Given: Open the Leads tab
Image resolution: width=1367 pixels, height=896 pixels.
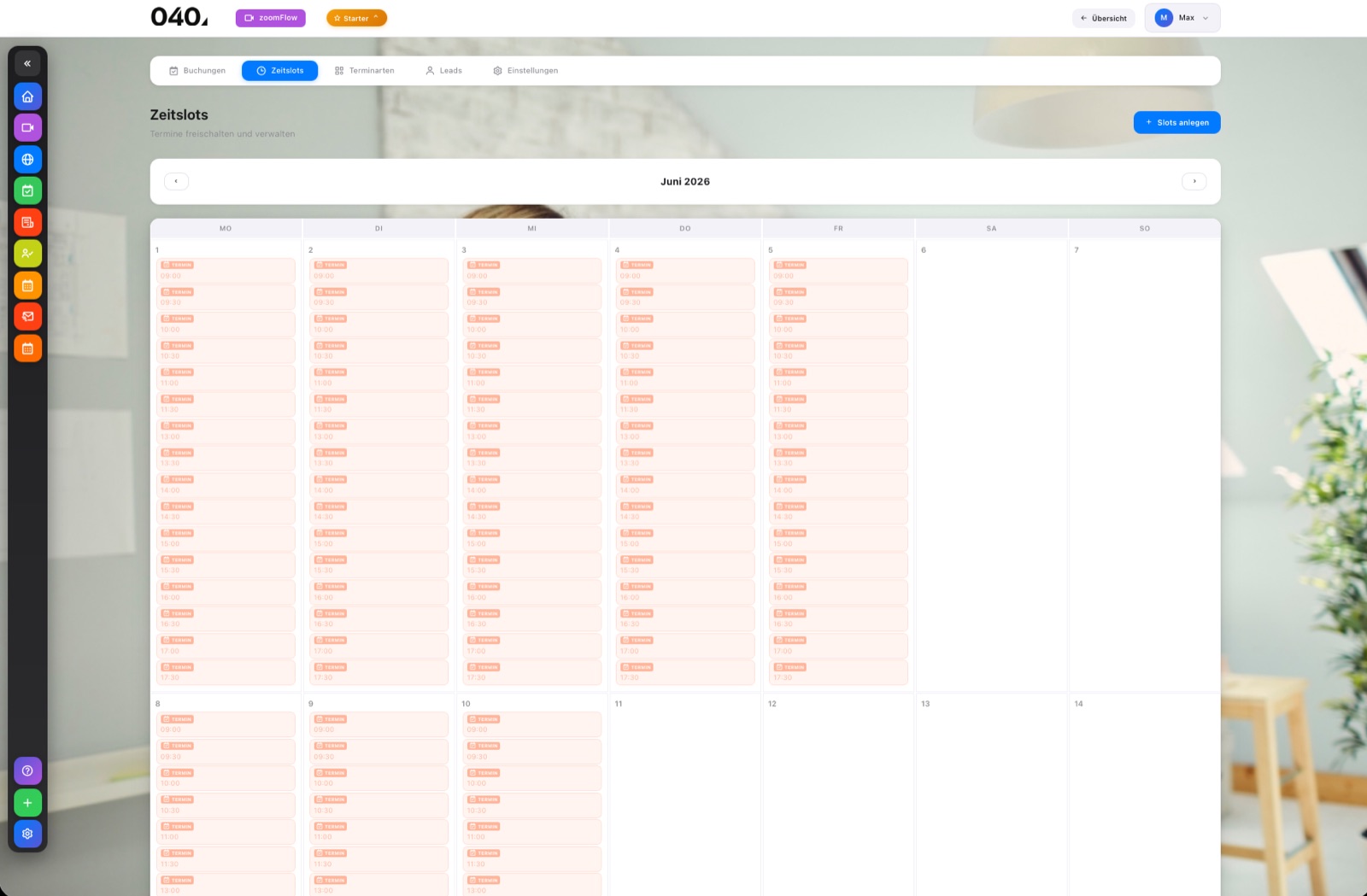Looking at the screenshot, I should [444, 71].
